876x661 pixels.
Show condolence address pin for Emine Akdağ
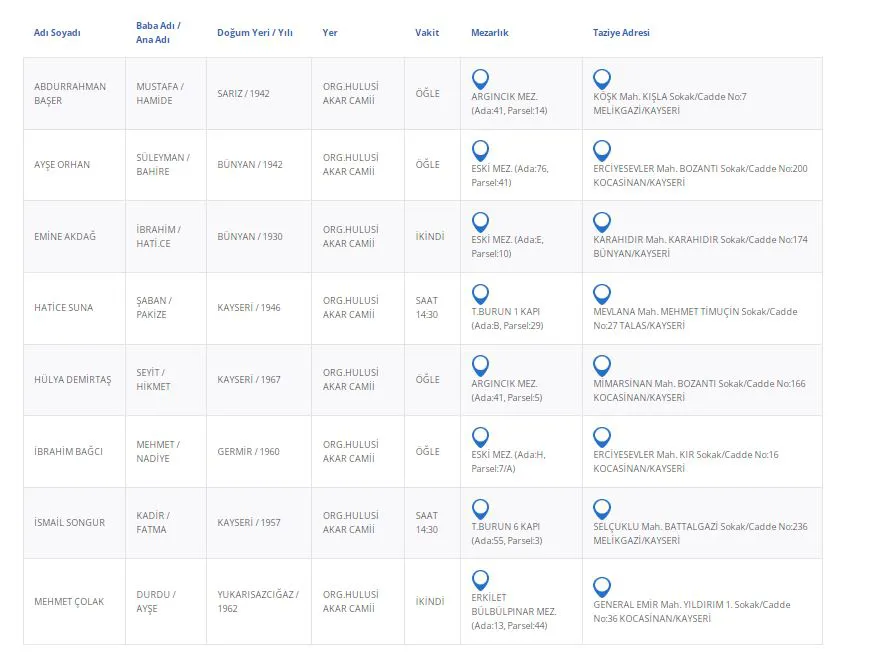[602, 222]
